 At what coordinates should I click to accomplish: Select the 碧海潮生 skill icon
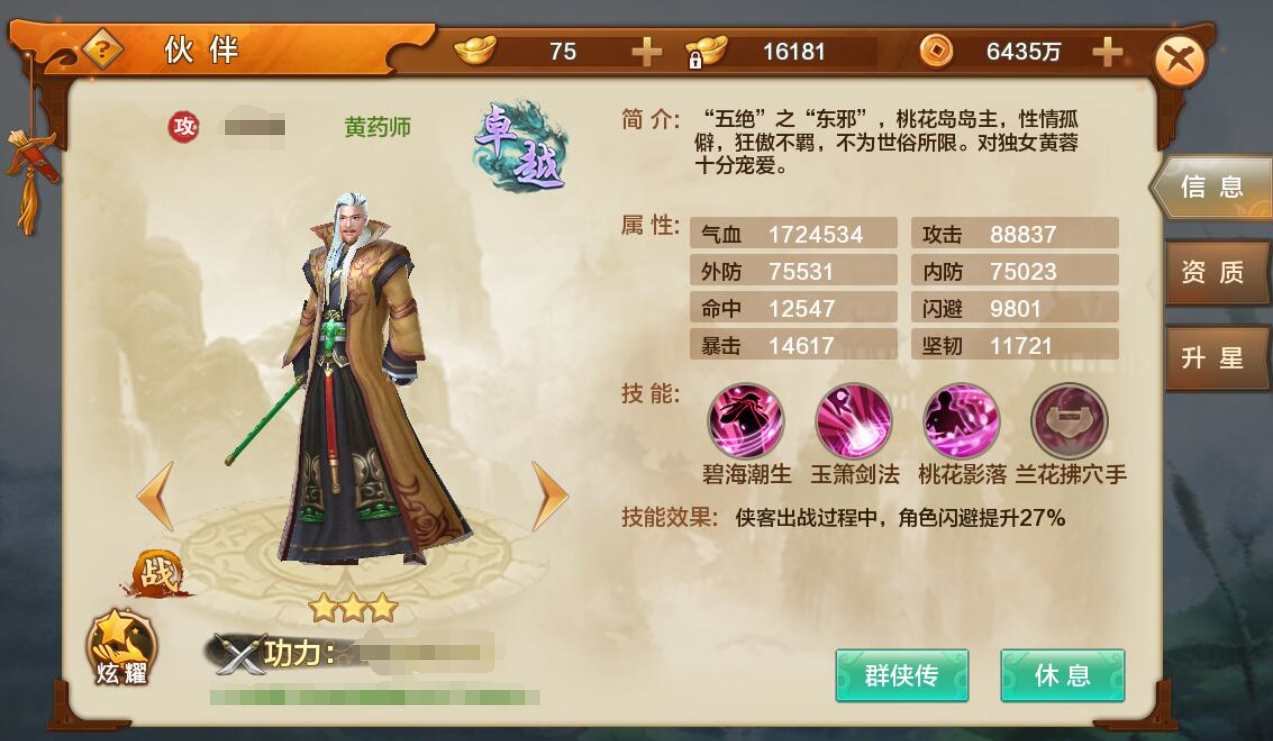point(746,421)
